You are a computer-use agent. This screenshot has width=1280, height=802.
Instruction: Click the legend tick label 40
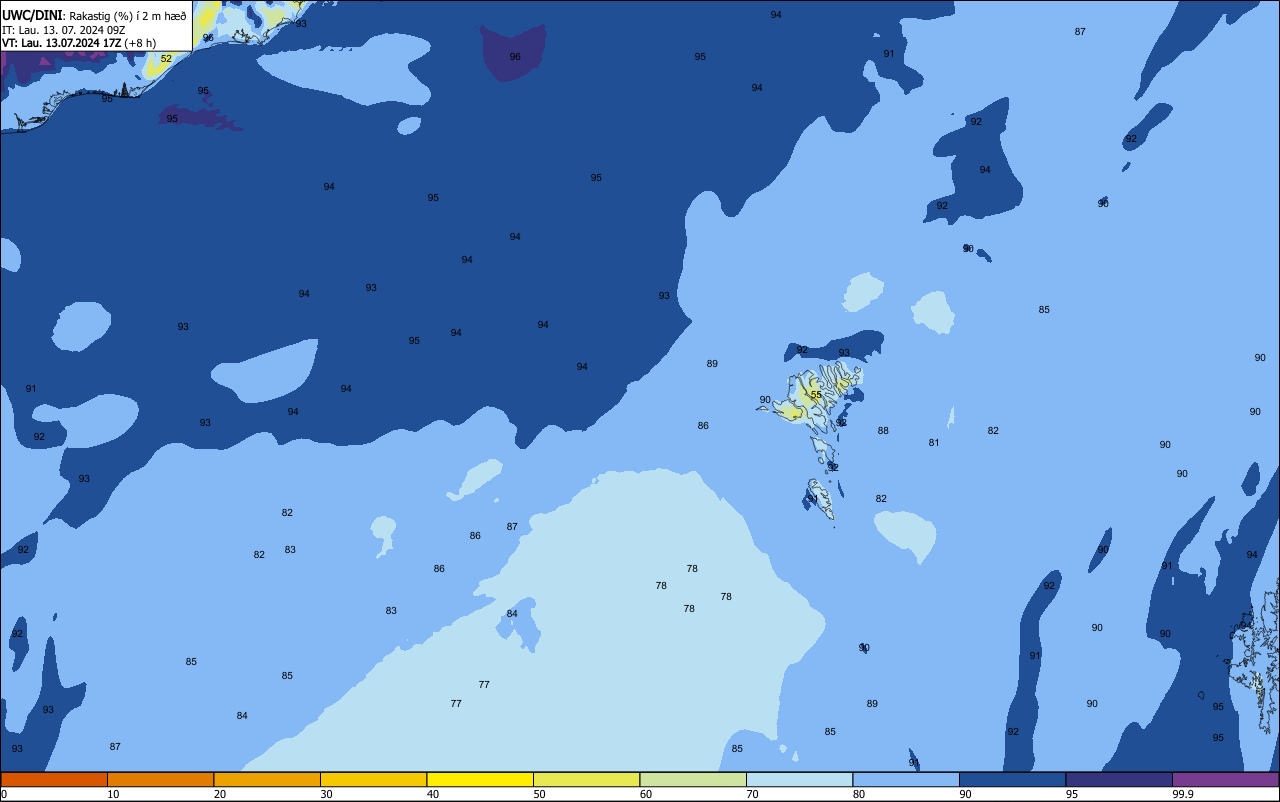433,794
